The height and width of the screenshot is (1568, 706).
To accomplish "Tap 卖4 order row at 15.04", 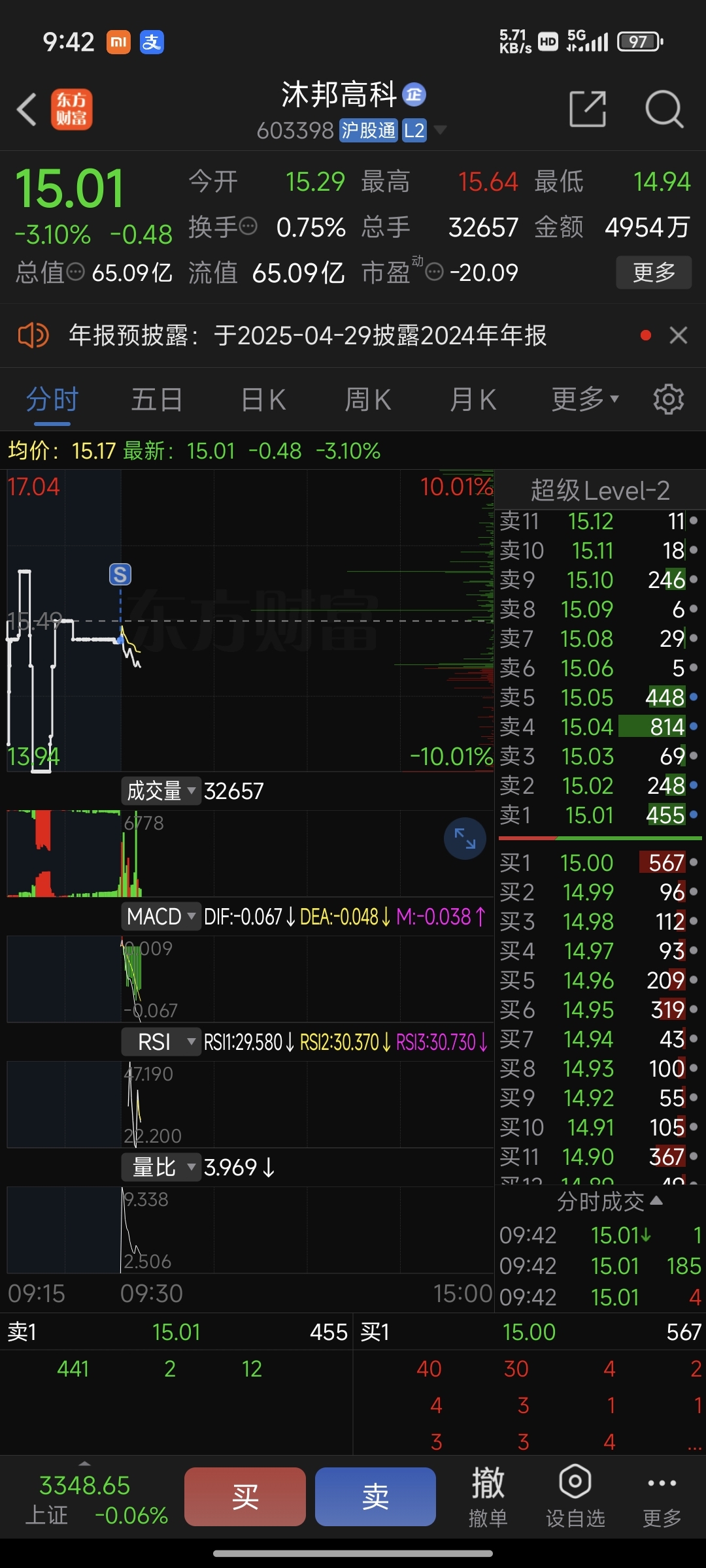I will point(599,727).
